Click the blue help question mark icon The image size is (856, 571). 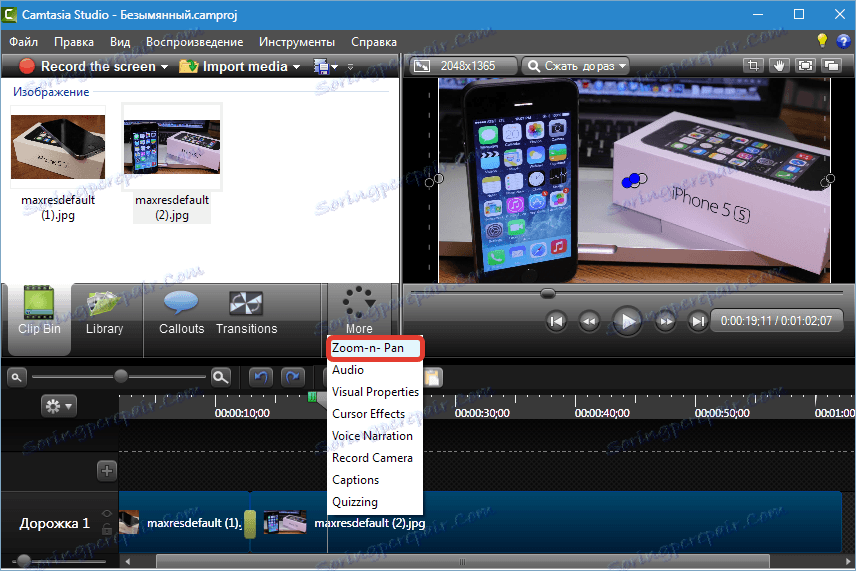pyautogui.click(x=843, y=41)
